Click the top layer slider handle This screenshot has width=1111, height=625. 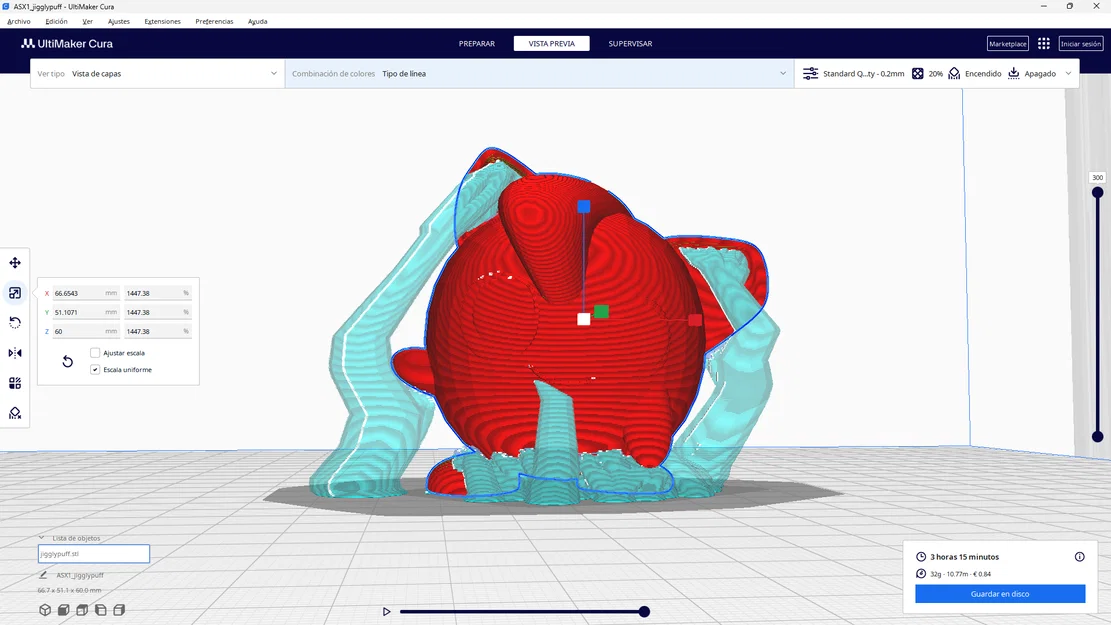click(1098, 192)
